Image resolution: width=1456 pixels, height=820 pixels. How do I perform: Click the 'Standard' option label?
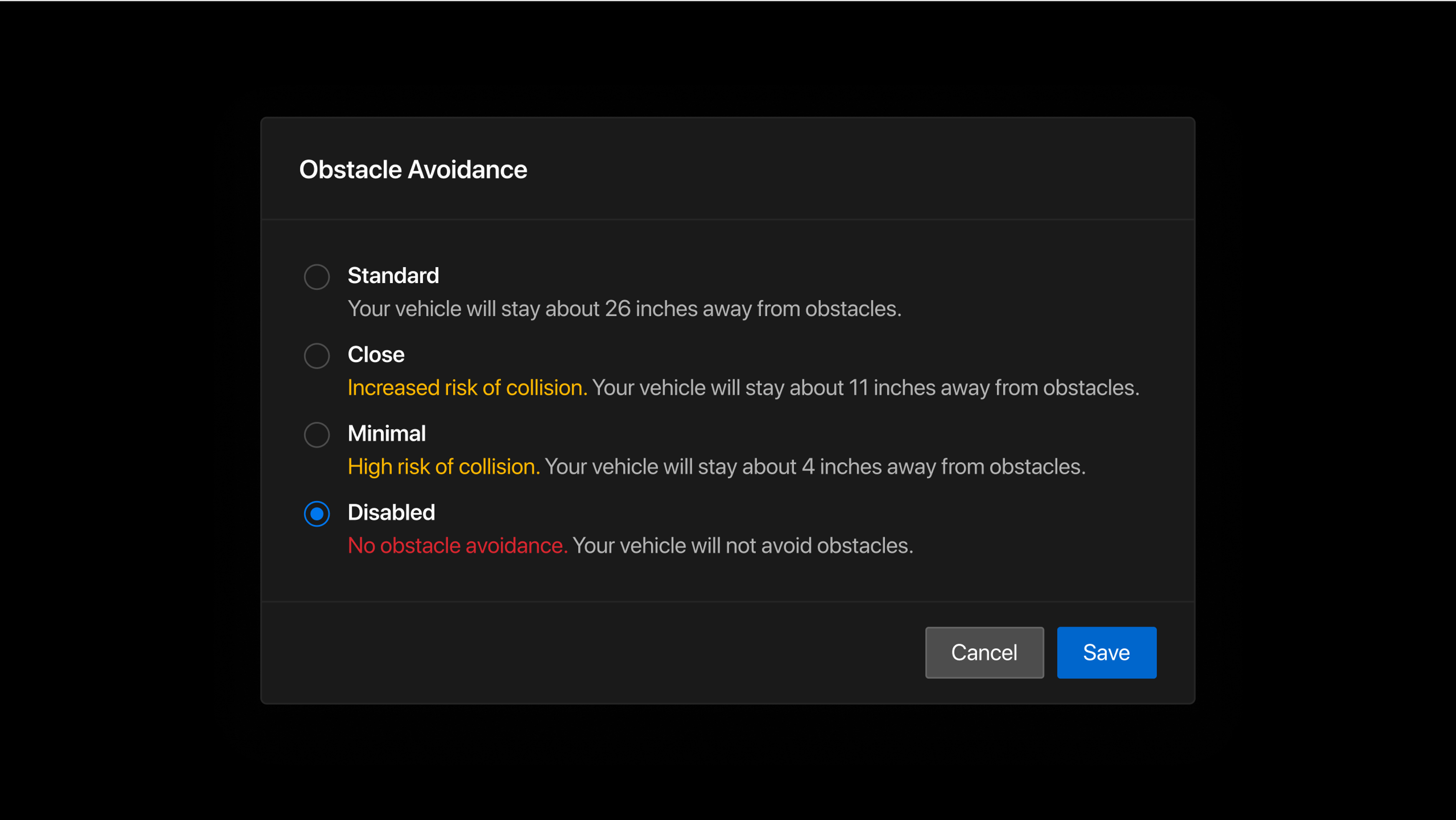(393, 275)
